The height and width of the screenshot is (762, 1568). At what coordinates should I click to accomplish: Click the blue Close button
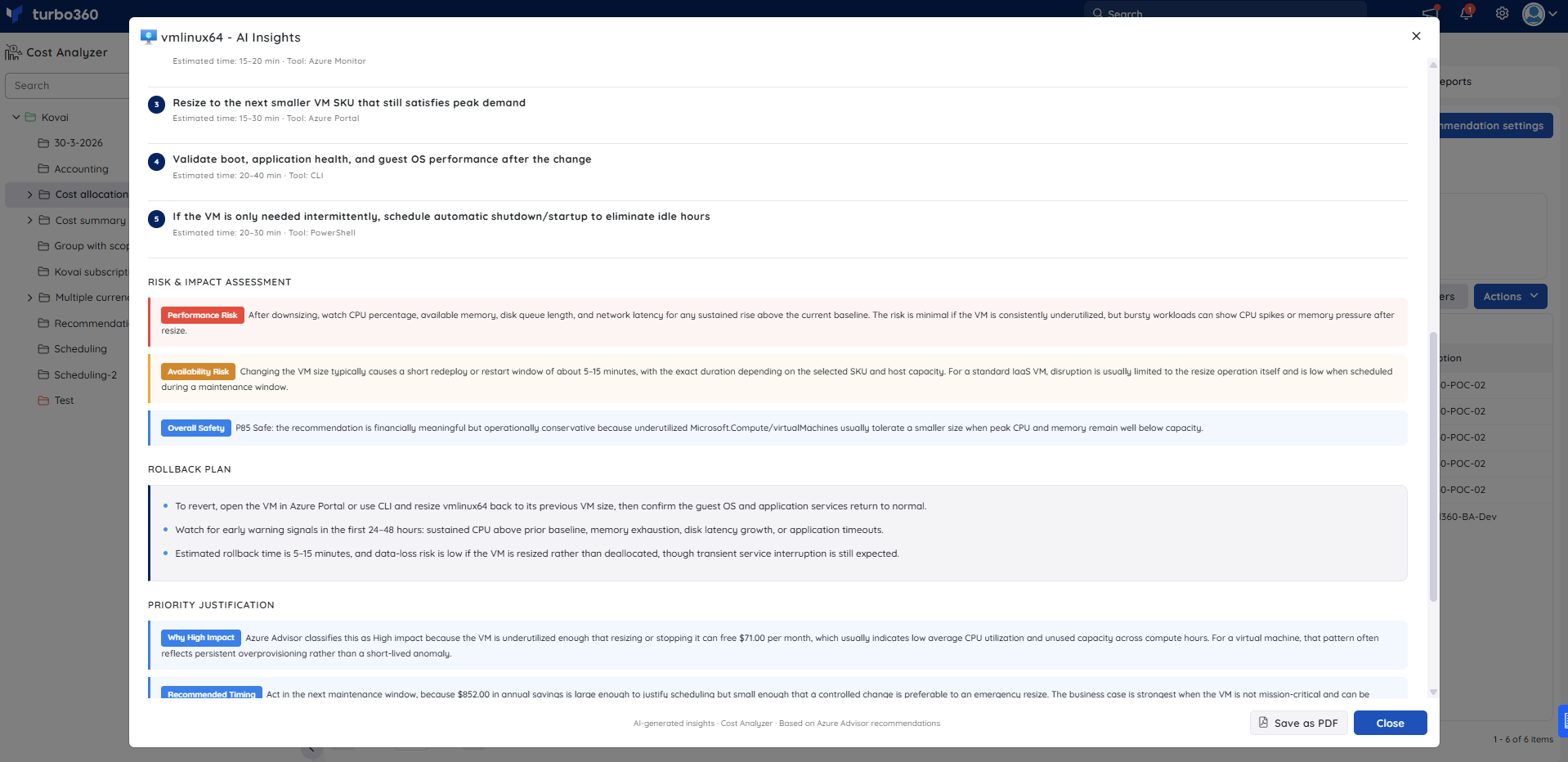tap(1390, 723)
